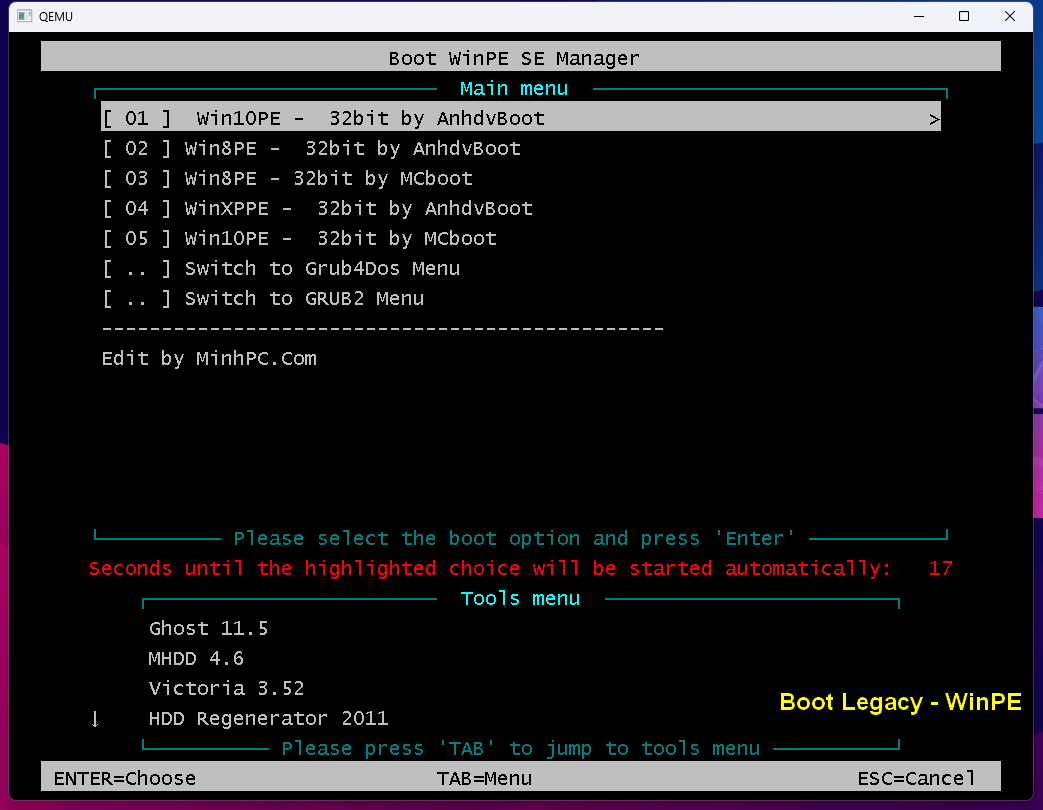Click the QEMU window icon
The image size is (1043, 810).
[x=25, y=16]
